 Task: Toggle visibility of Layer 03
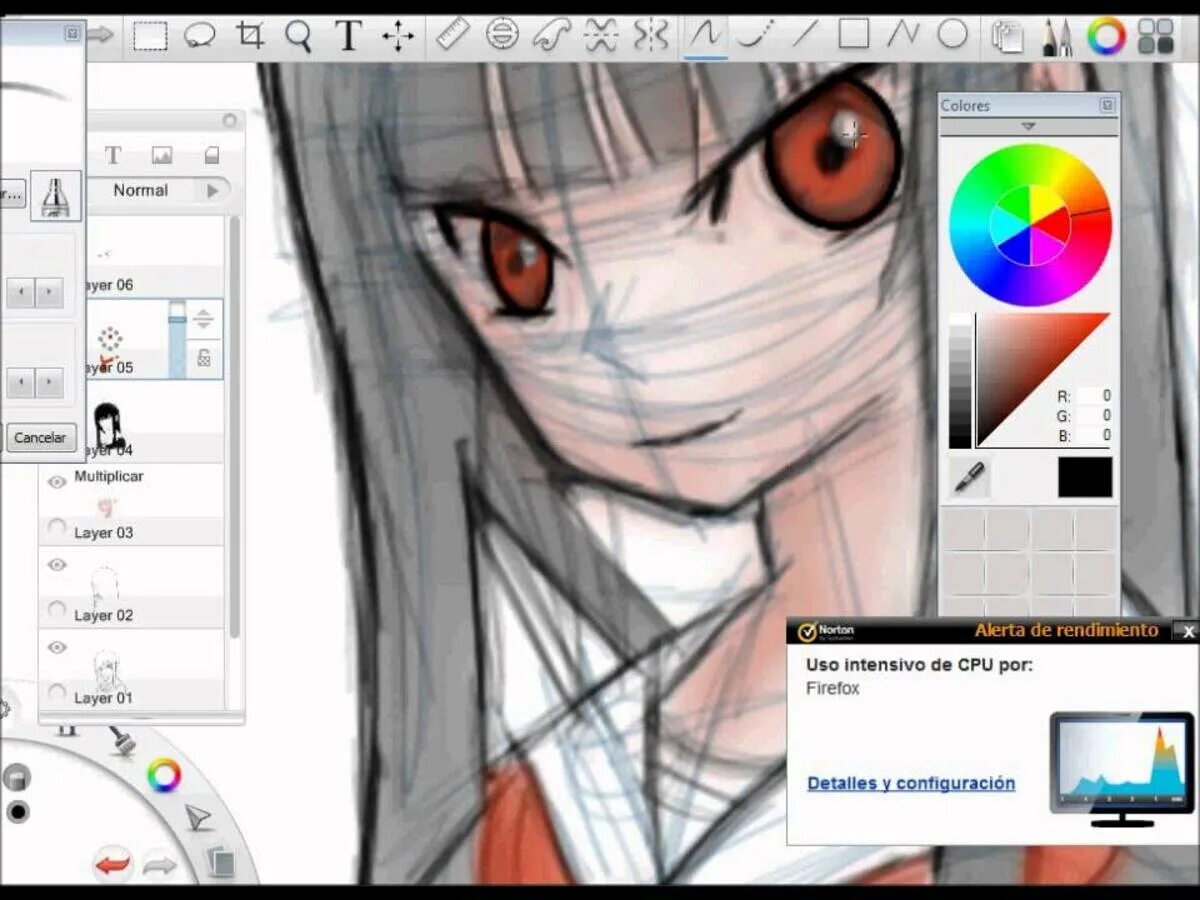point(57,482)
